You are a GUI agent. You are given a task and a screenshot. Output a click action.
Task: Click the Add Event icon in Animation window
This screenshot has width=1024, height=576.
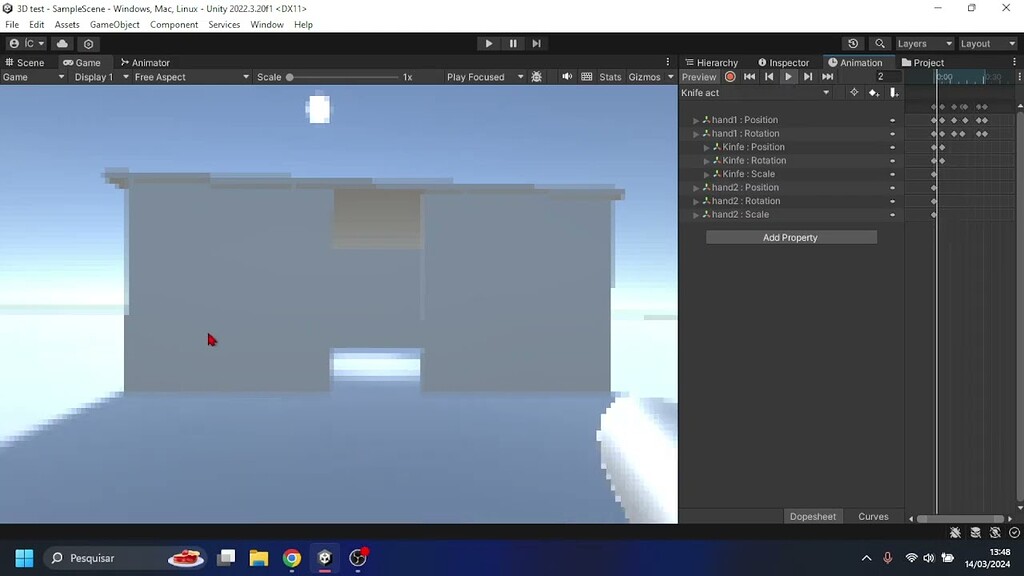tap(893, 92)
